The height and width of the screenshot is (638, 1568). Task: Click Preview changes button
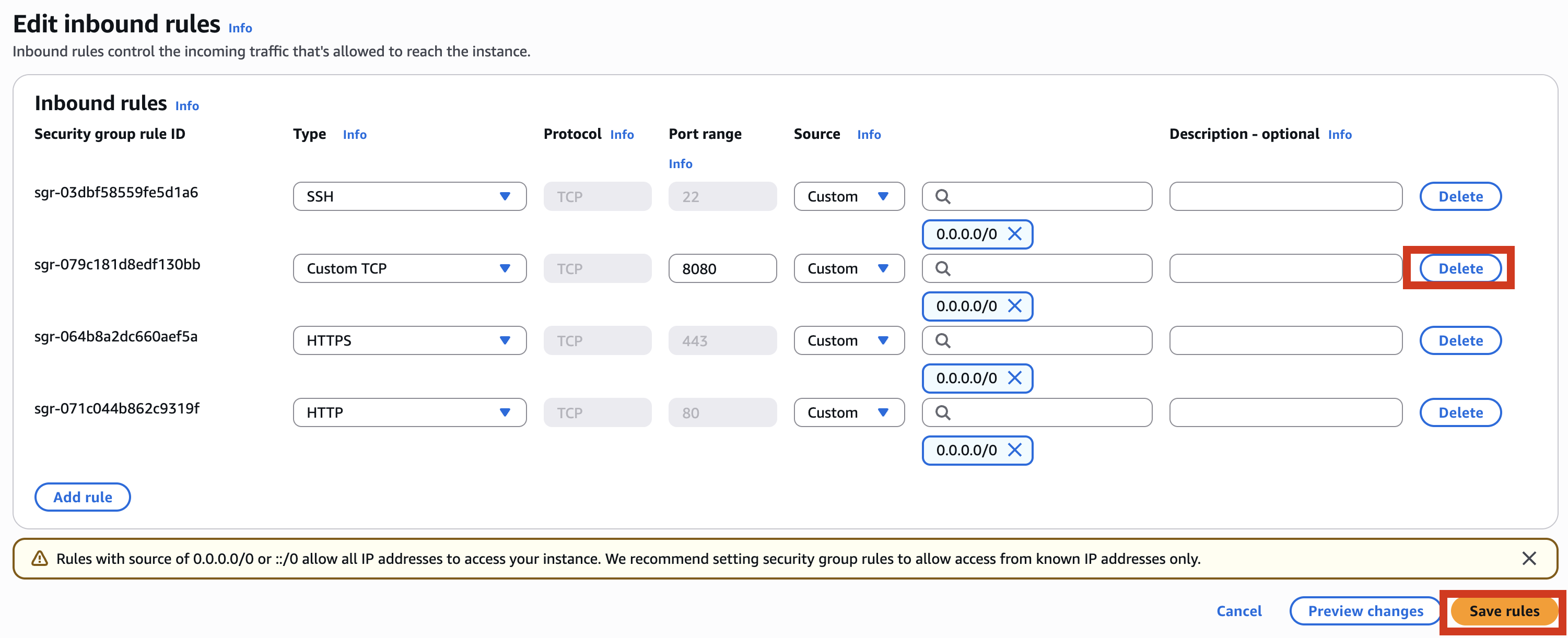[1365, 611]
